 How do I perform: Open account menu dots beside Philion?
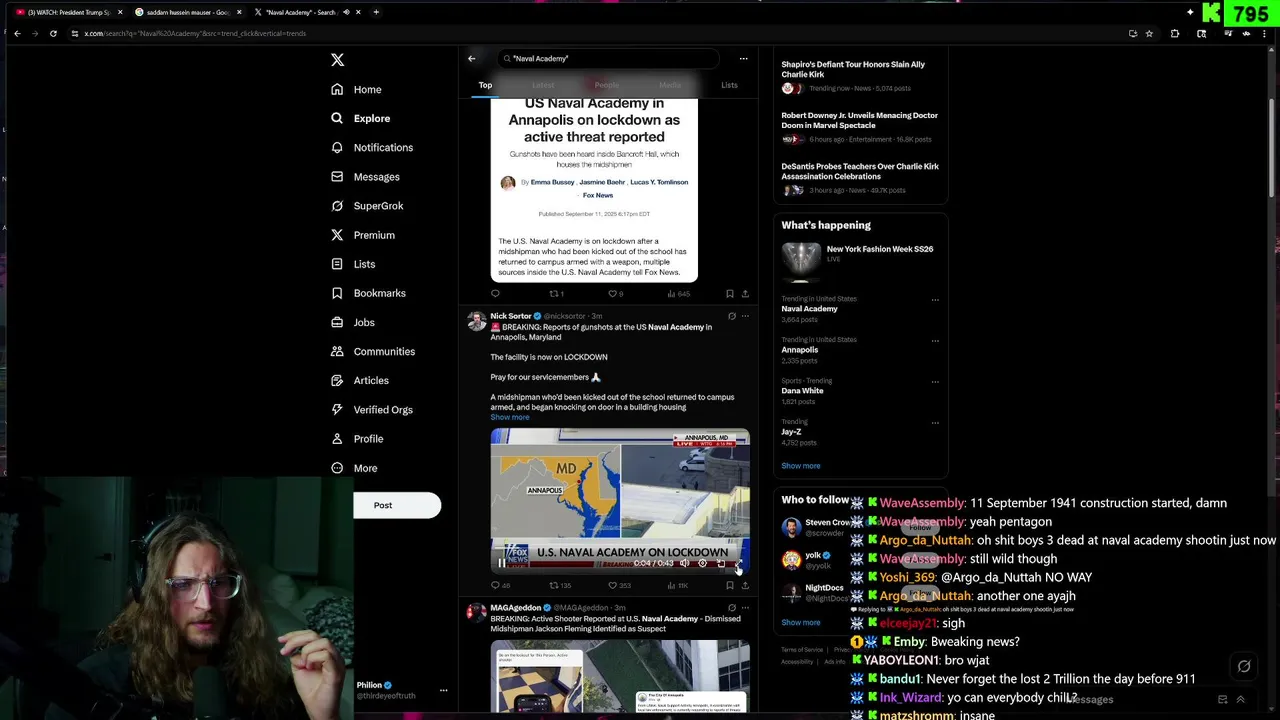click(443, 690)
